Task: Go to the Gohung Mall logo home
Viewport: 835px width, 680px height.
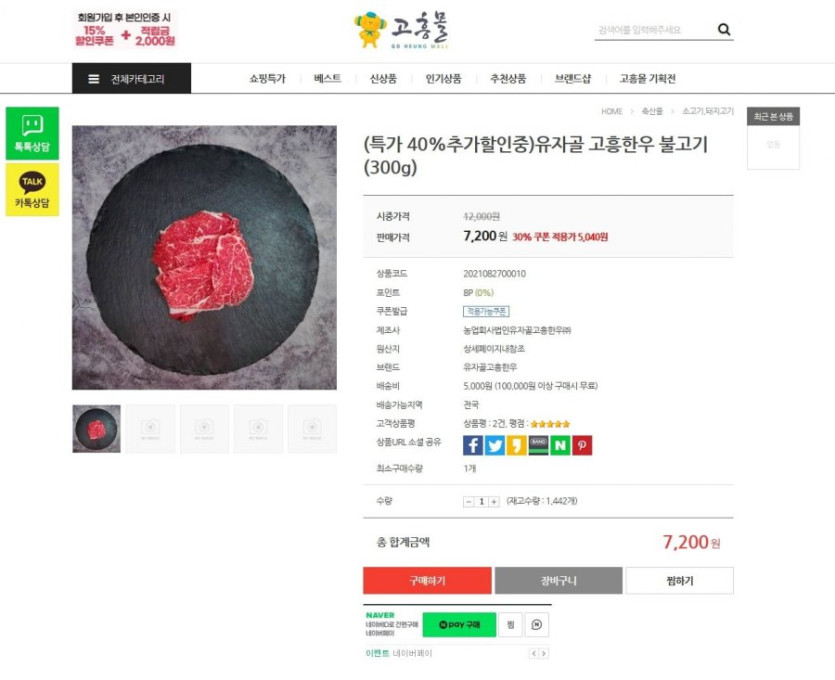Action: point(401,30)
